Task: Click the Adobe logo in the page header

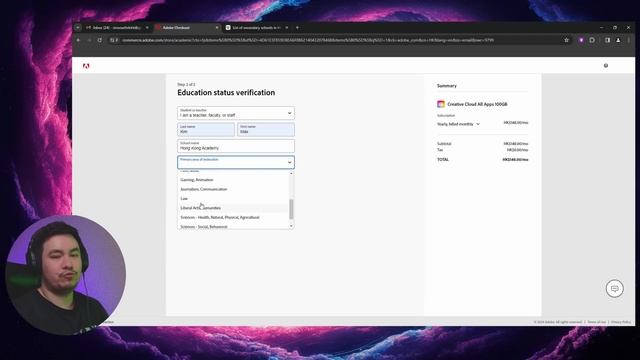Action: point(86,66)
